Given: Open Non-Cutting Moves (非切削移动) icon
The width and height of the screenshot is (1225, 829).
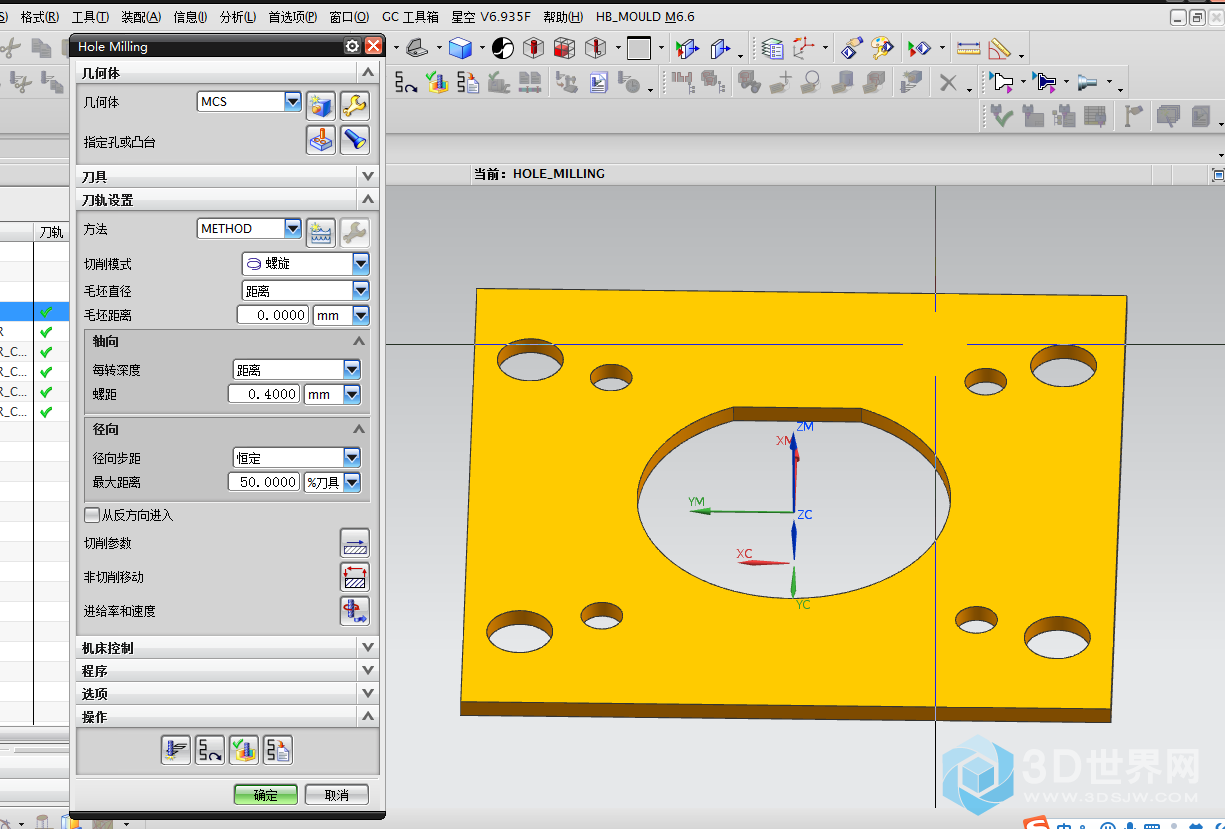Looking at the screenshot, I should (355, 577).
